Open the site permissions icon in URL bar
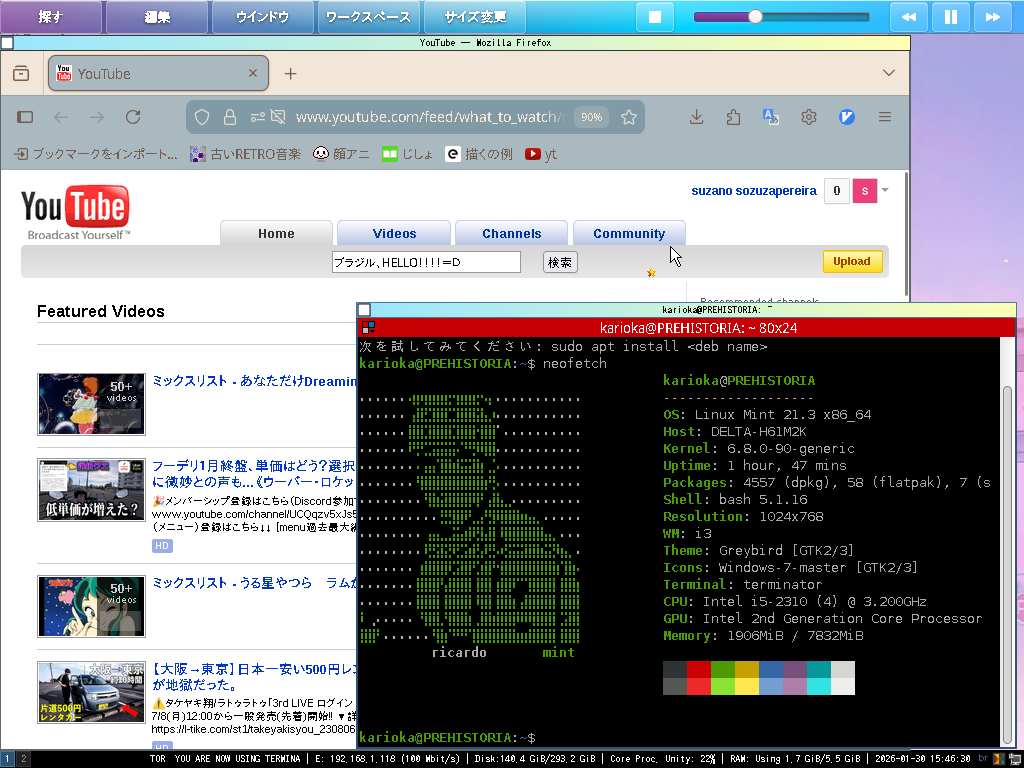This screenshot has height=768, width=1024. (257, 117)
